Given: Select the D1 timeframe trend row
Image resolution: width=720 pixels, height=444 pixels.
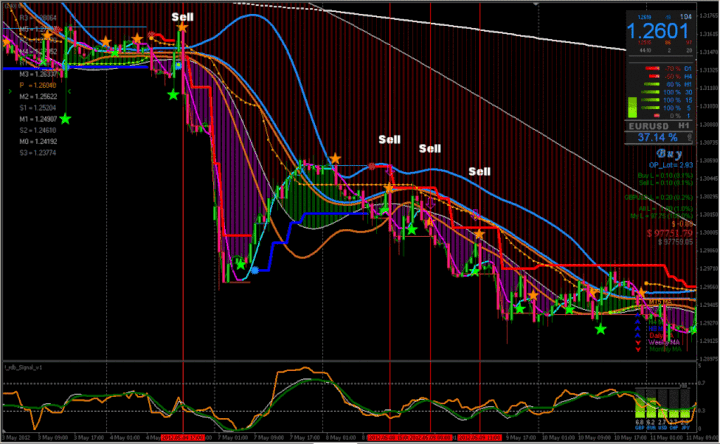Looking at the screenshot, I should [669, 68].
